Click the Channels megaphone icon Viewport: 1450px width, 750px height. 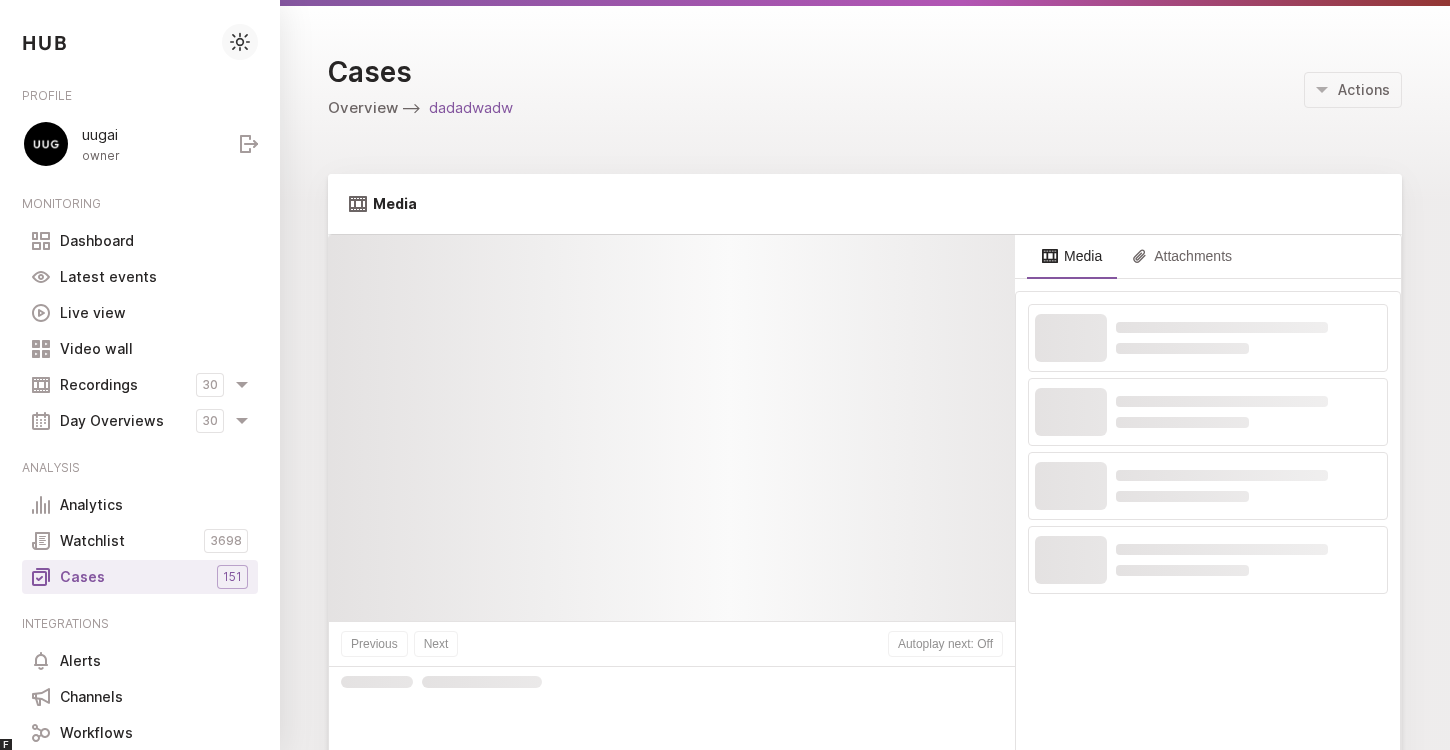tap(41, 697)
